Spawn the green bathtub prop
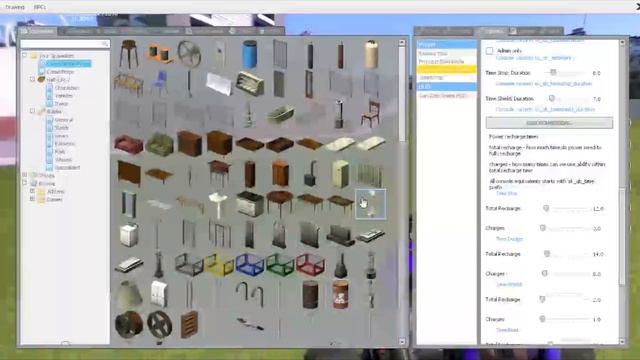This screenshot has height=360, width=640. point(280,114)
